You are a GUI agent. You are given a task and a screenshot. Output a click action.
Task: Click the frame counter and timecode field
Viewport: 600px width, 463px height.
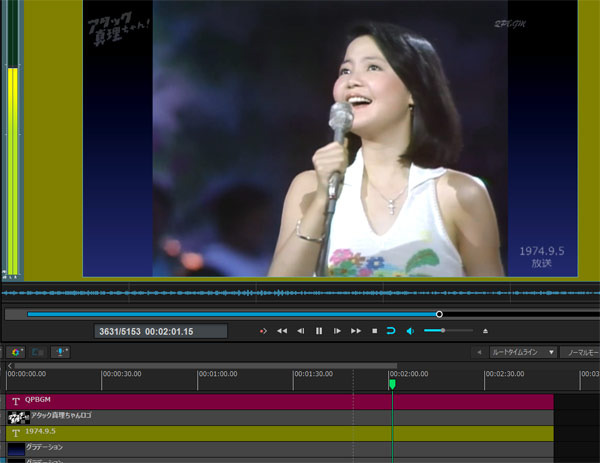click(161, 331)
